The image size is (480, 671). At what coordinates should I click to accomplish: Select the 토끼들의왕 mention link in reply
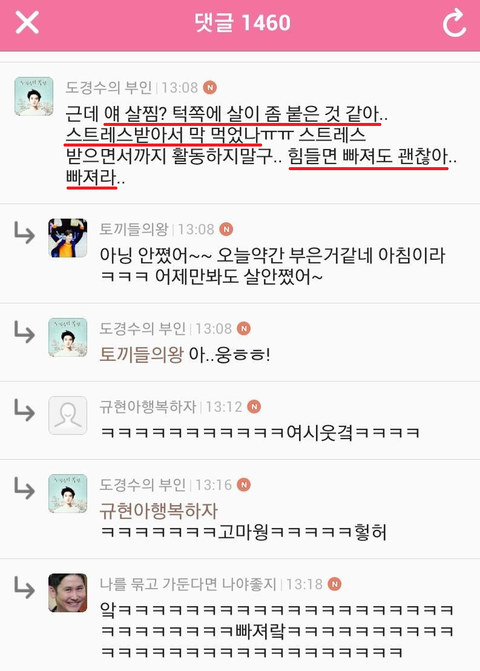[141, 355]
